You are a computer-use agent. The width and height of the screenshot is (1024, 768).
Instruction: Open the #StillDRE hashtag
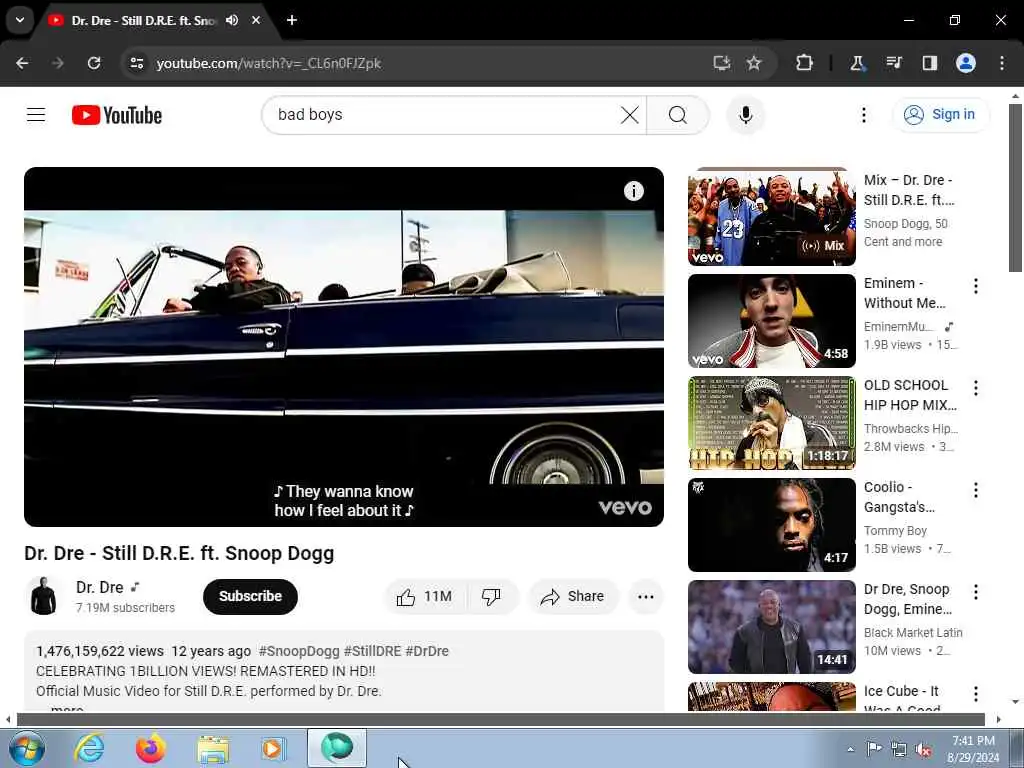coord(372,651)
